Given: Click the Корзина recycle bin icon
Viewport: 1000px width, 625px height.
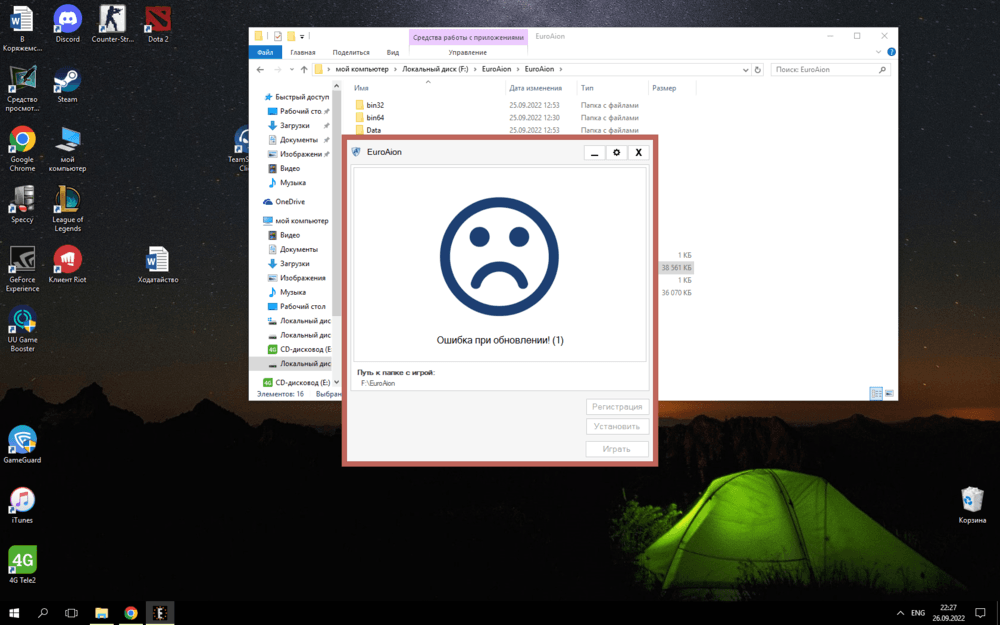Looking at the screenshot, I should [972, 500].
